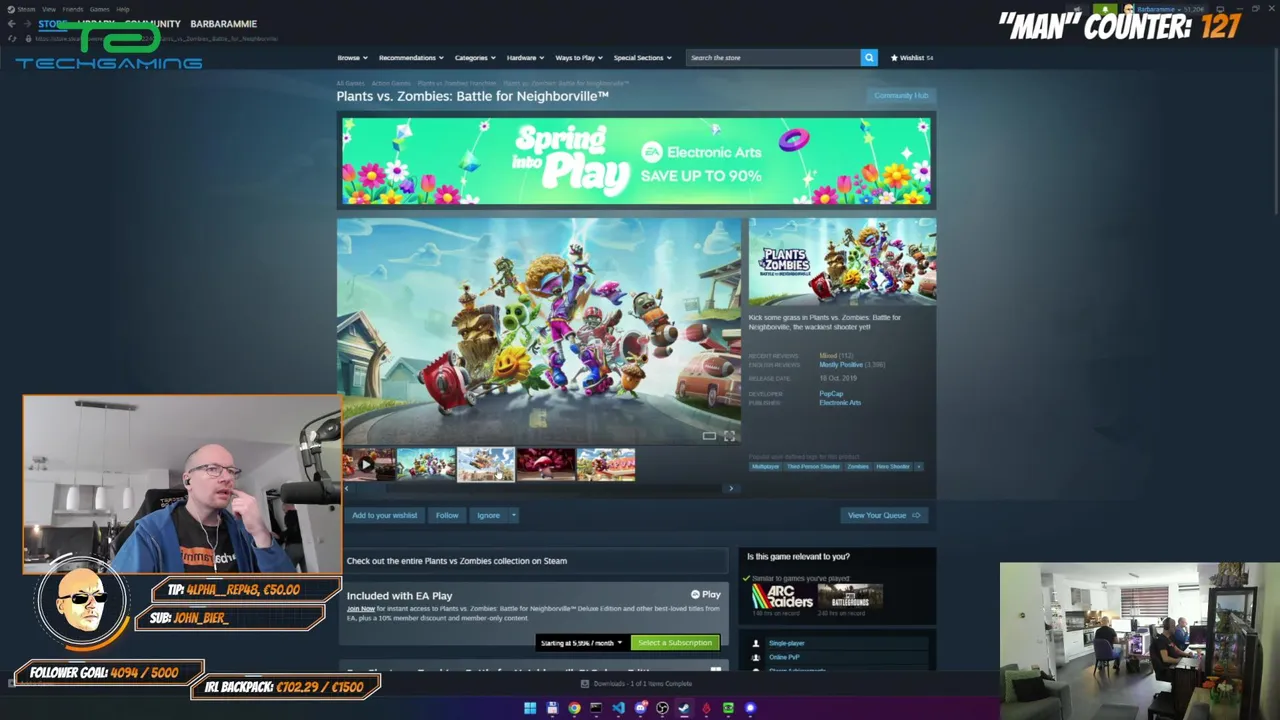Click the Third-Person Shooter tag

pos(813,467)
